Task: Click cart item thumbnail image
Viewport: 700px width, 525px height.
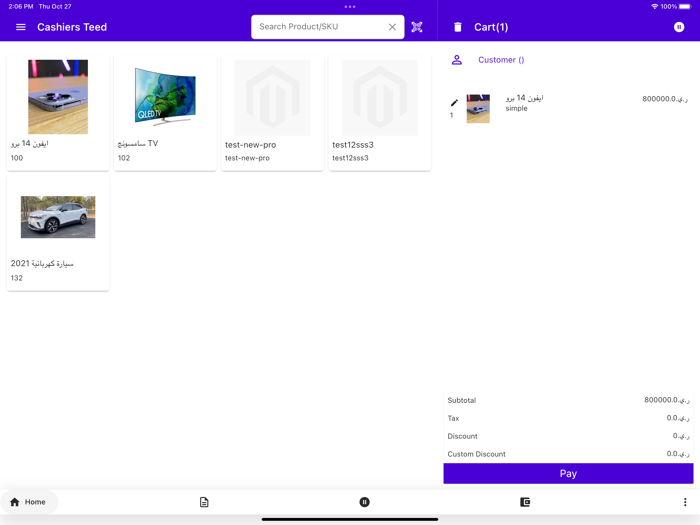Action: pyautogui.click(x=478, y=108)
